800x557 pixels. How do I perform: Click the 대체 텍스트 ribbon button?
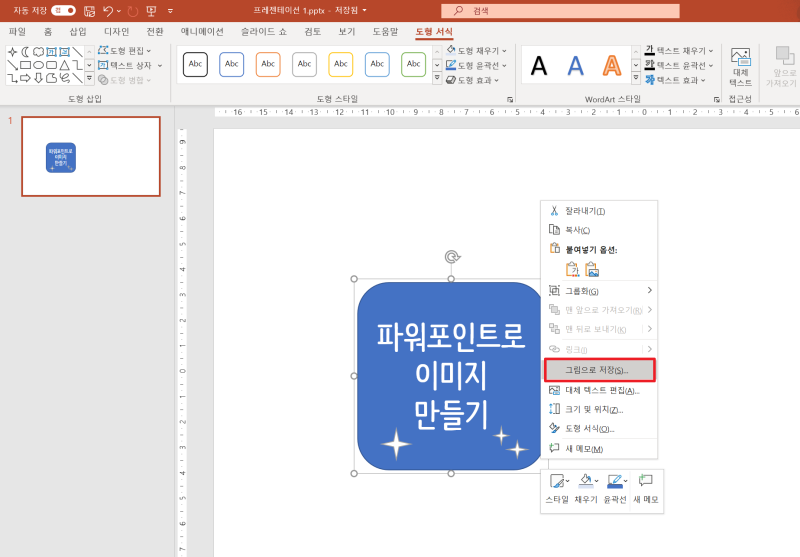pos(741,67)
